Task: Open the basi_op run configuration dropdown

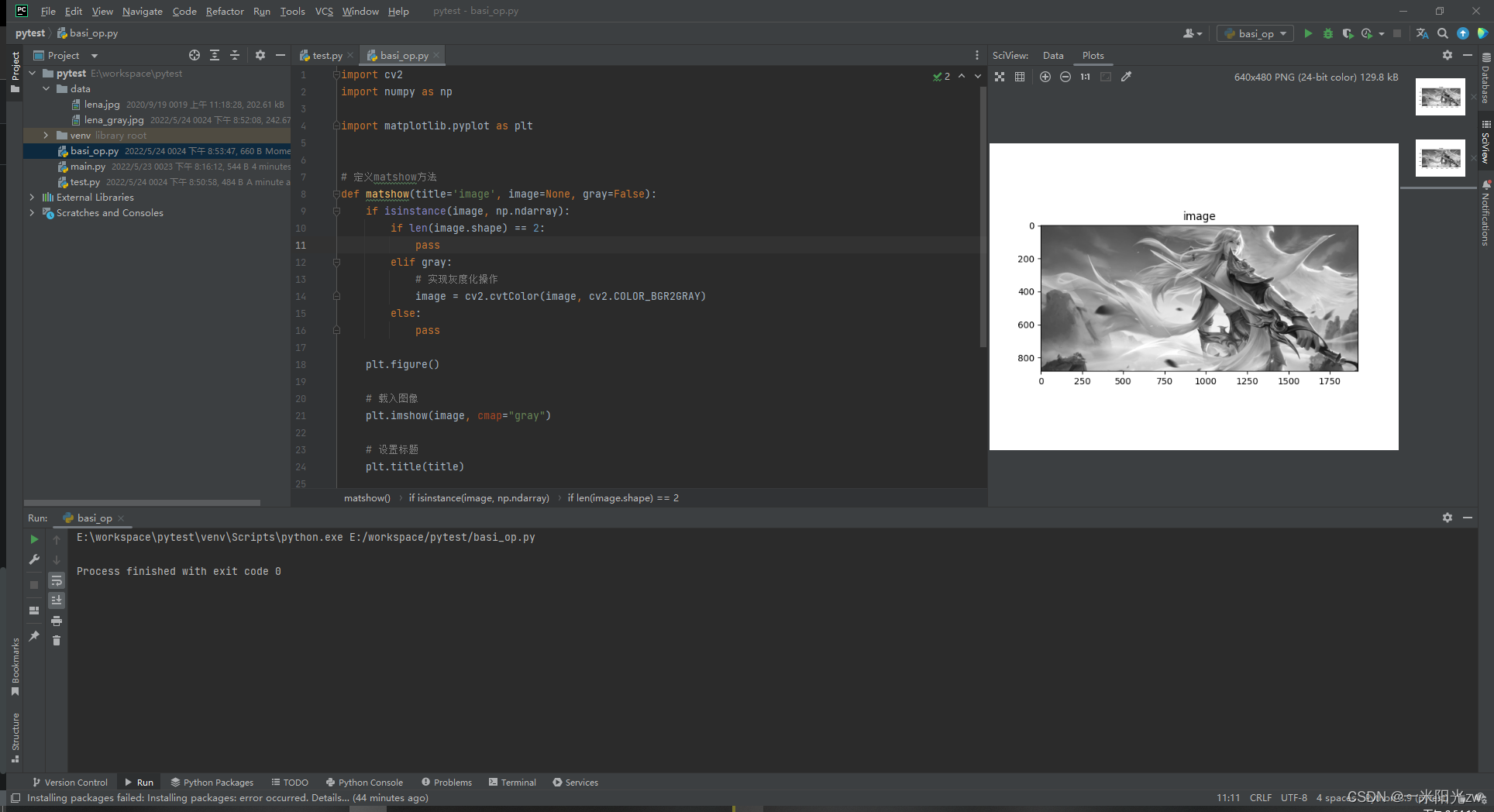Action: tap(1255, 33)
